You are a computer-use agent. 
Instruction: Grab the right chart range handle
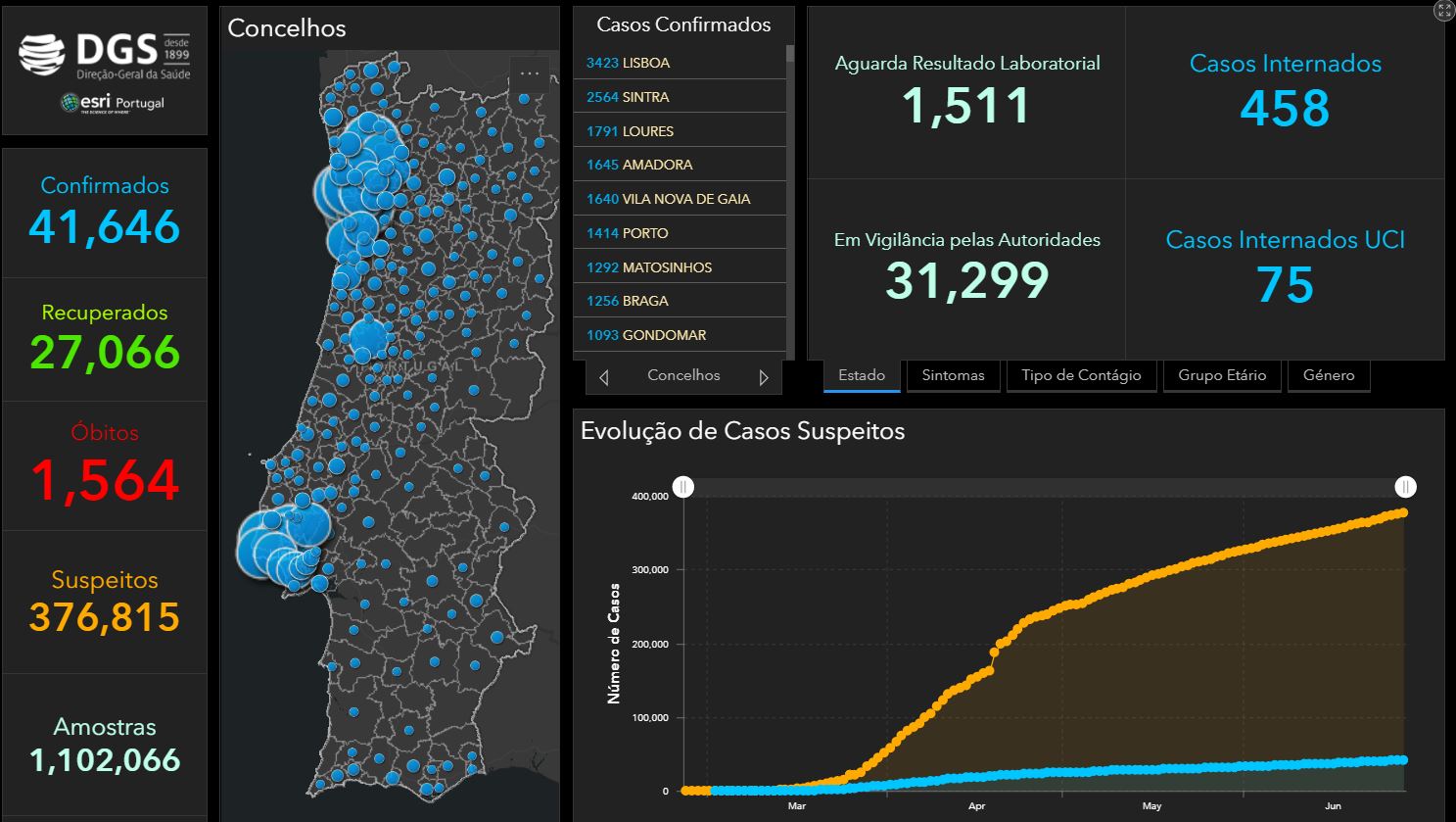(1405, 487)
